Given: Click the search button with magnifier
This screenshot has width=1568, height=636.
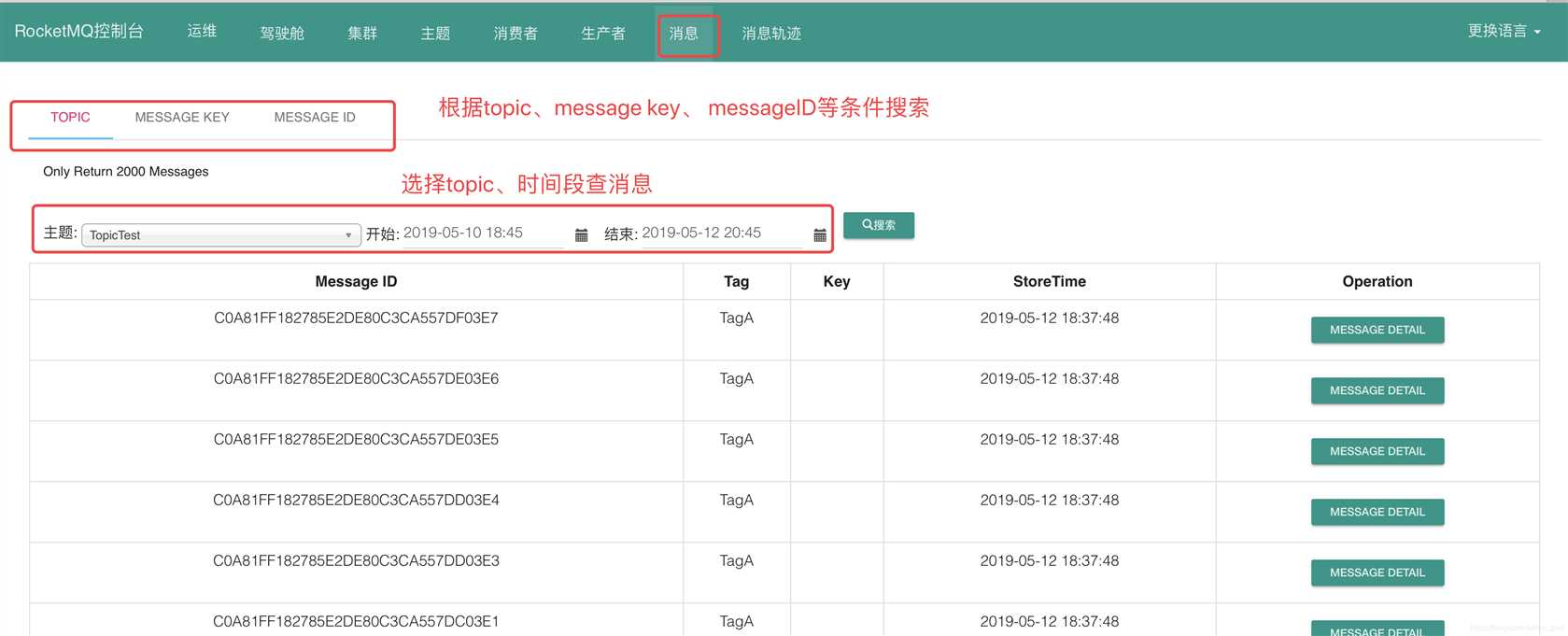Looking at the screenshot, I should [x=879, y=225].
